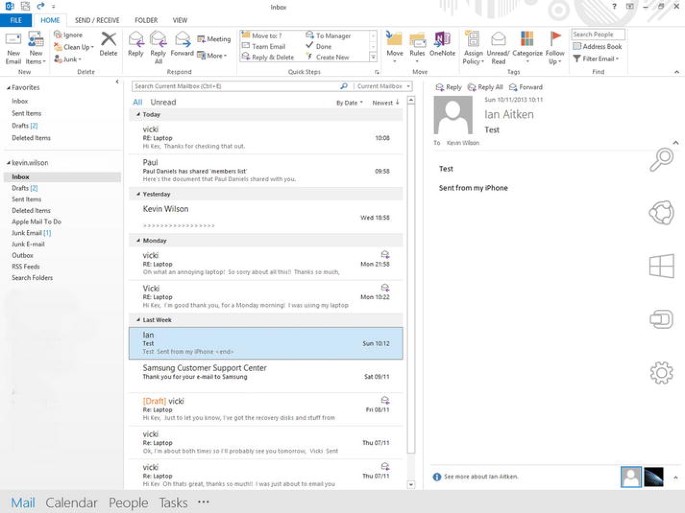685x513 pixels.
Task: Click the Forward ribbon icon
Action: tap(183, 40)
